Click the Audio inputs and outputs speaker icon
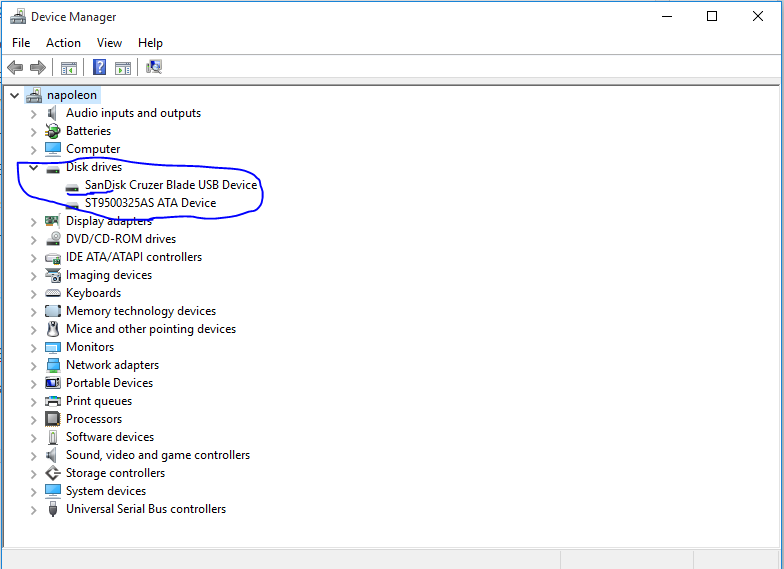 coord(52,113)
